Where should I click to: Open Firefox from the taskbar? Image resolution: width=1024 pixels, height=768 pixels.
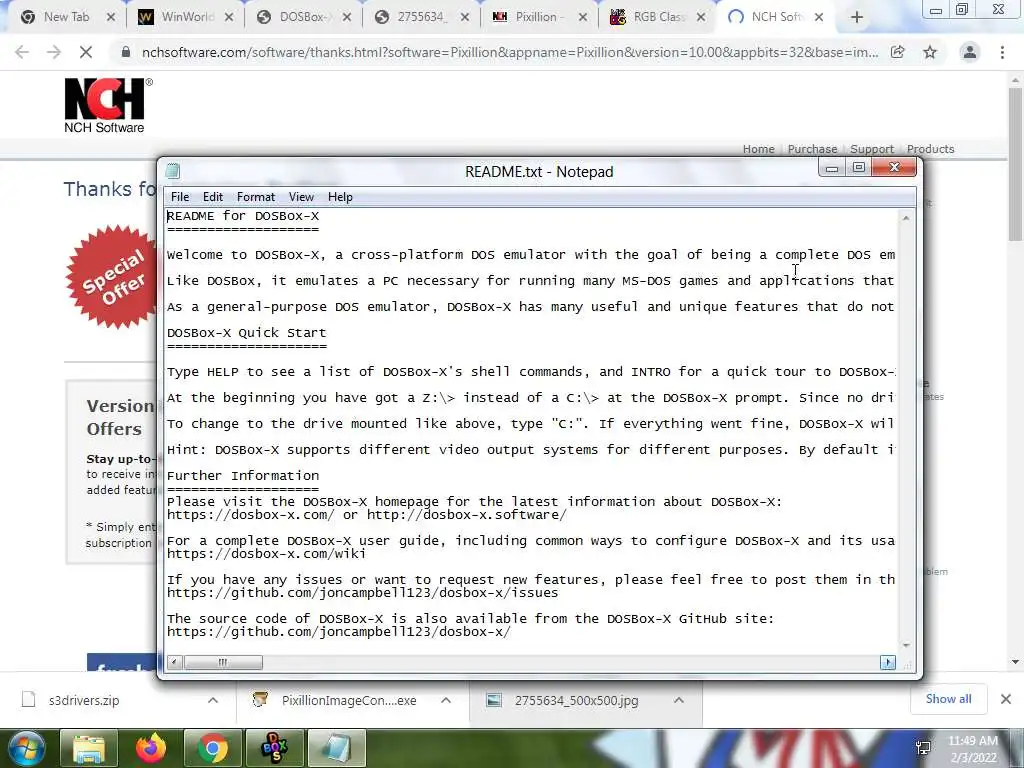150,748
